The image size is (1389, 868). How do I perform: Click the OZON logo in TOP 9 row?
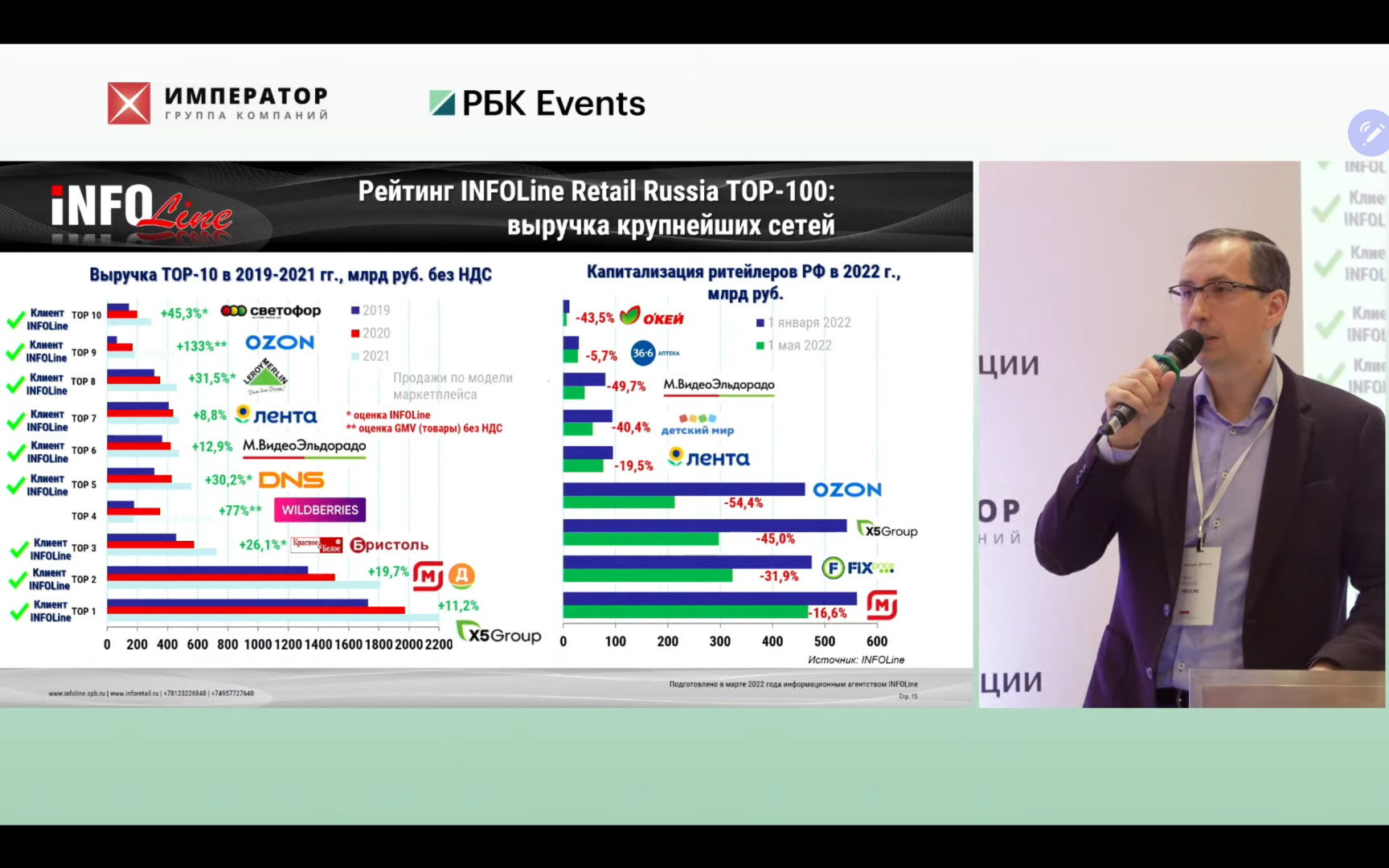click(x=279, y=342)
